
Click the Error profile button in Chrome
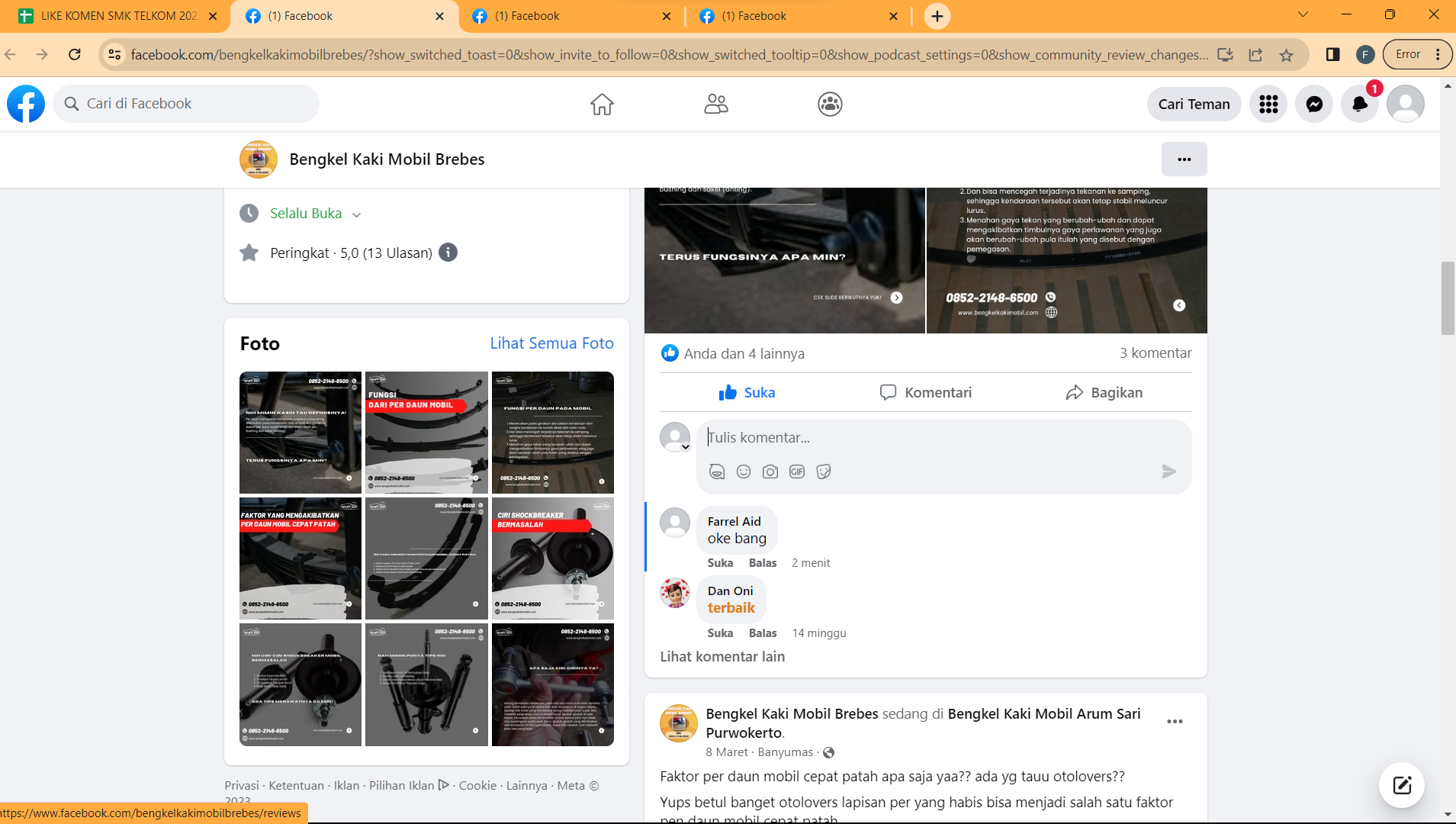pyautogui.click(x=1417, y=54)
